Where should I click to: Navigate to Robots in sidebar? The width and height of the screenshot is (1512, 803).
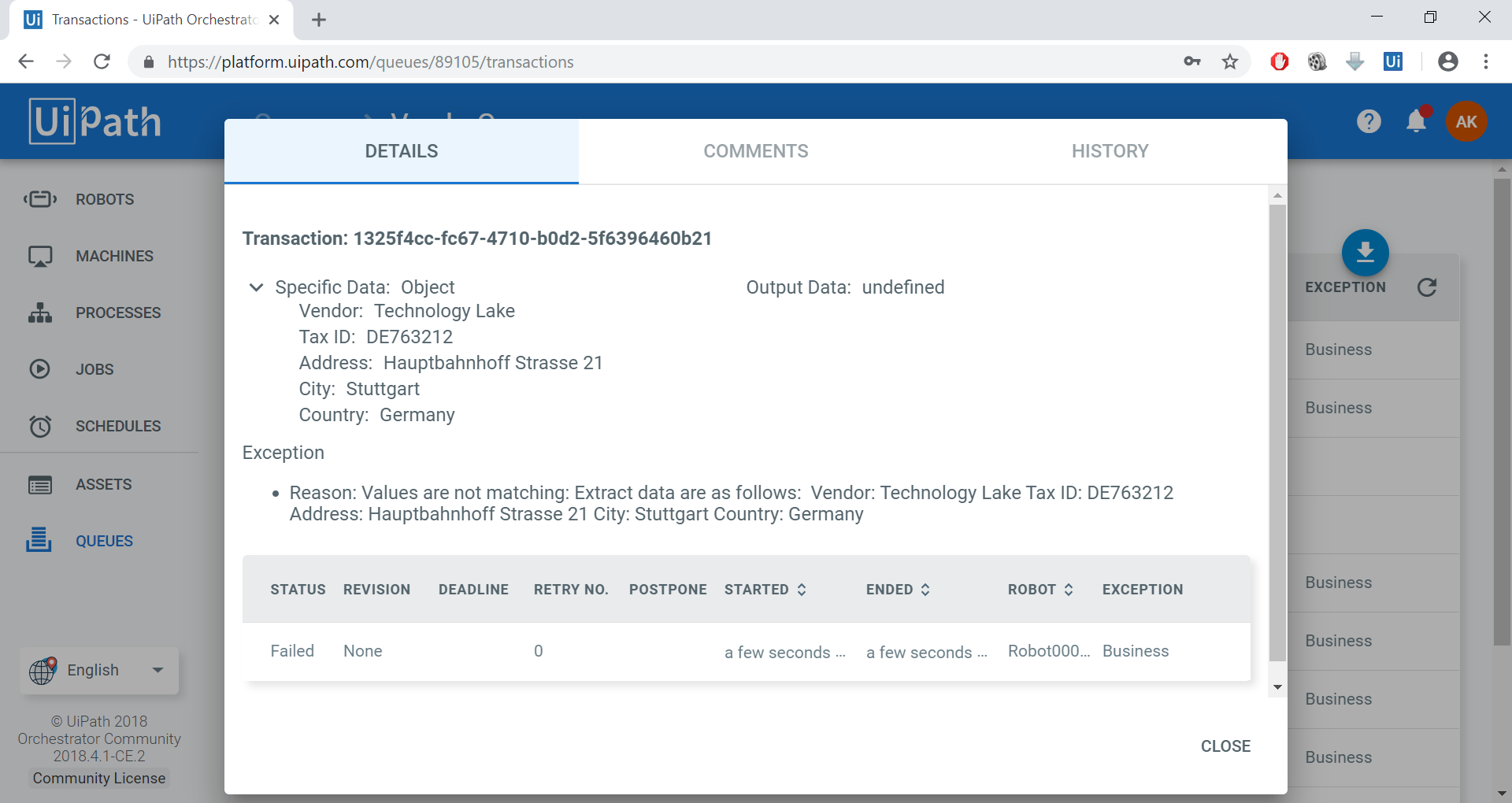(105, 199)
